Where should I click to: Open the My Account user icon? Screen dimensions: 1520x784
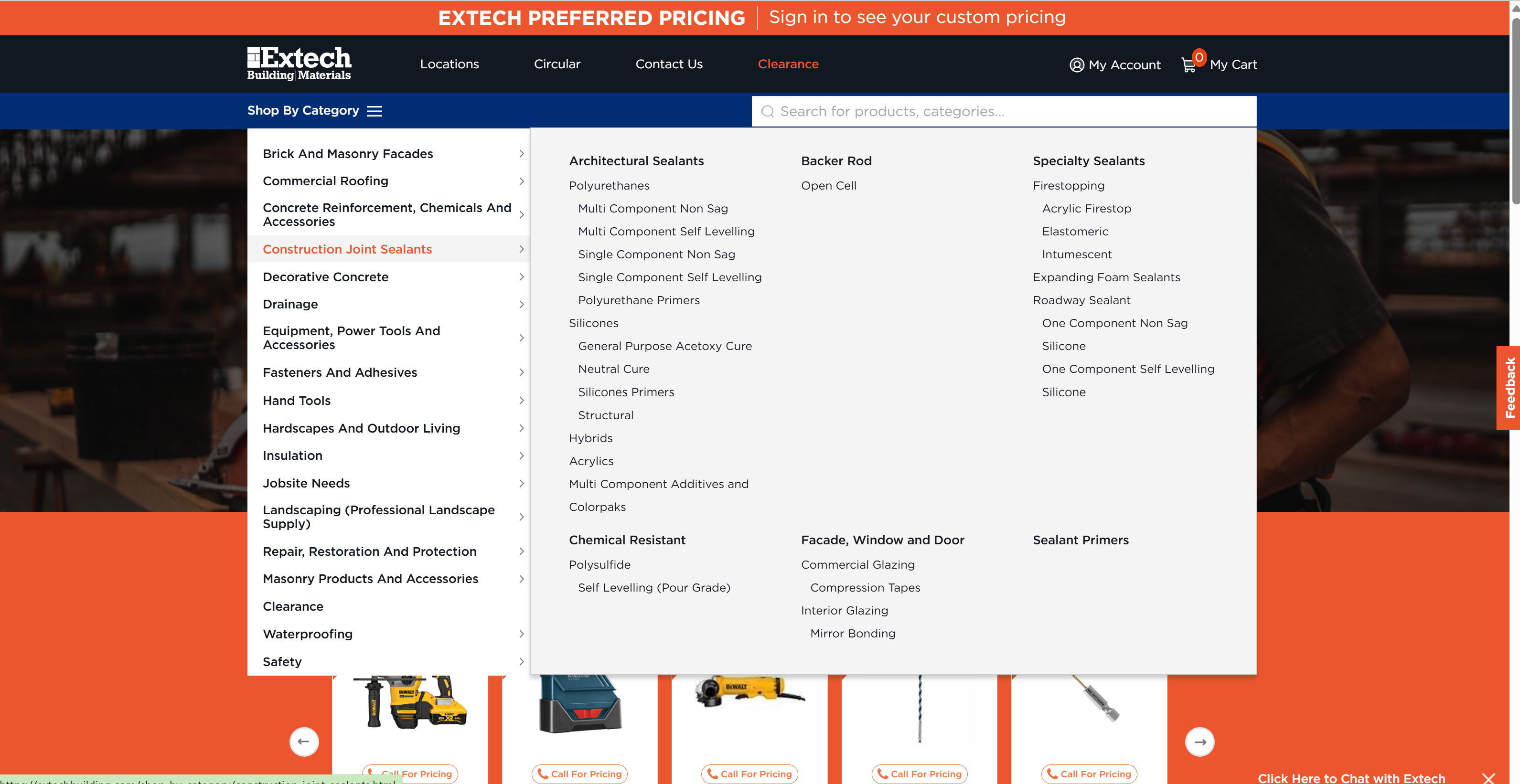[x=1076, y=65]
